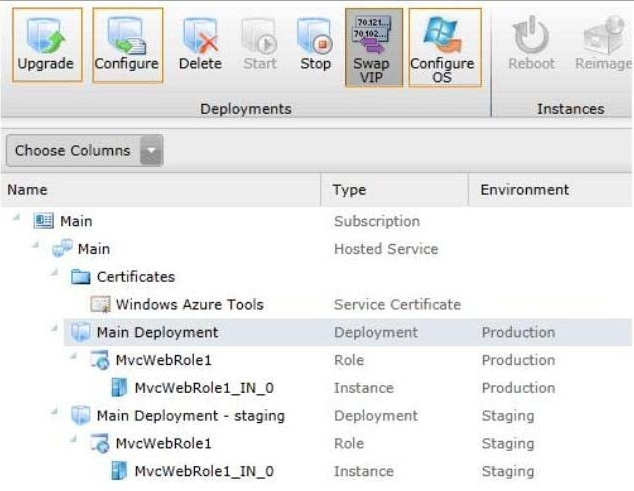Select the Certificates tree item
Viewport: 634px width, 491px height.
(136, 277)
